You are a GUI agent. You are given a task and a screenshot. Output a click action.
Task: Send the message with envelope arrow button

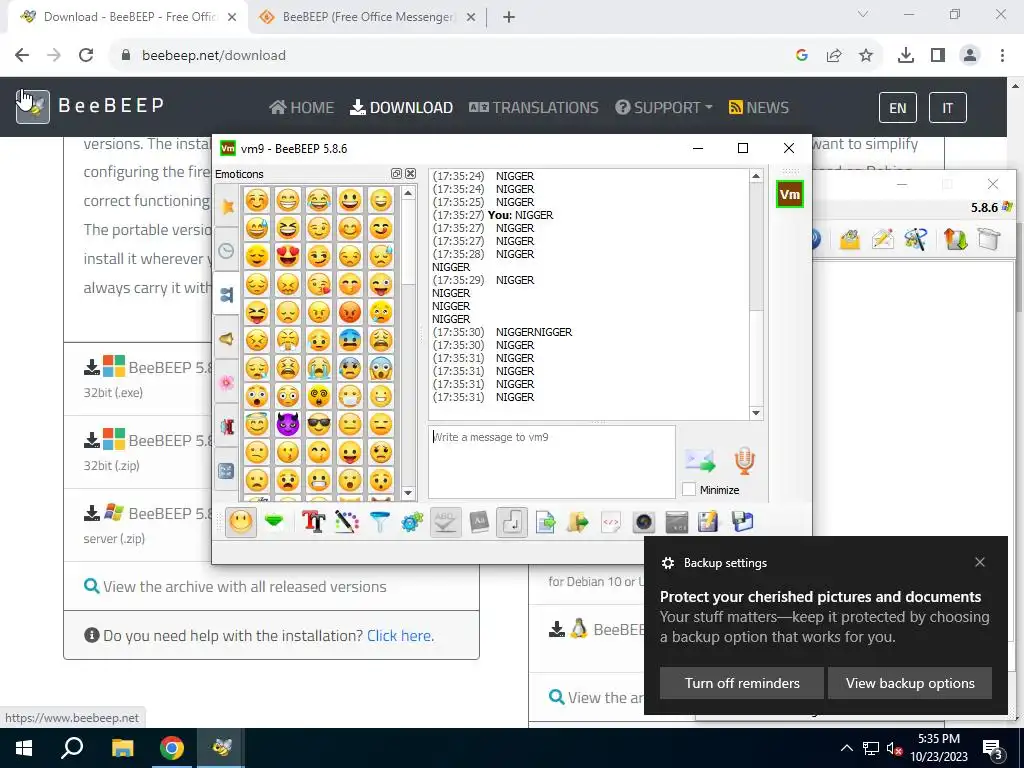point(701,461)
